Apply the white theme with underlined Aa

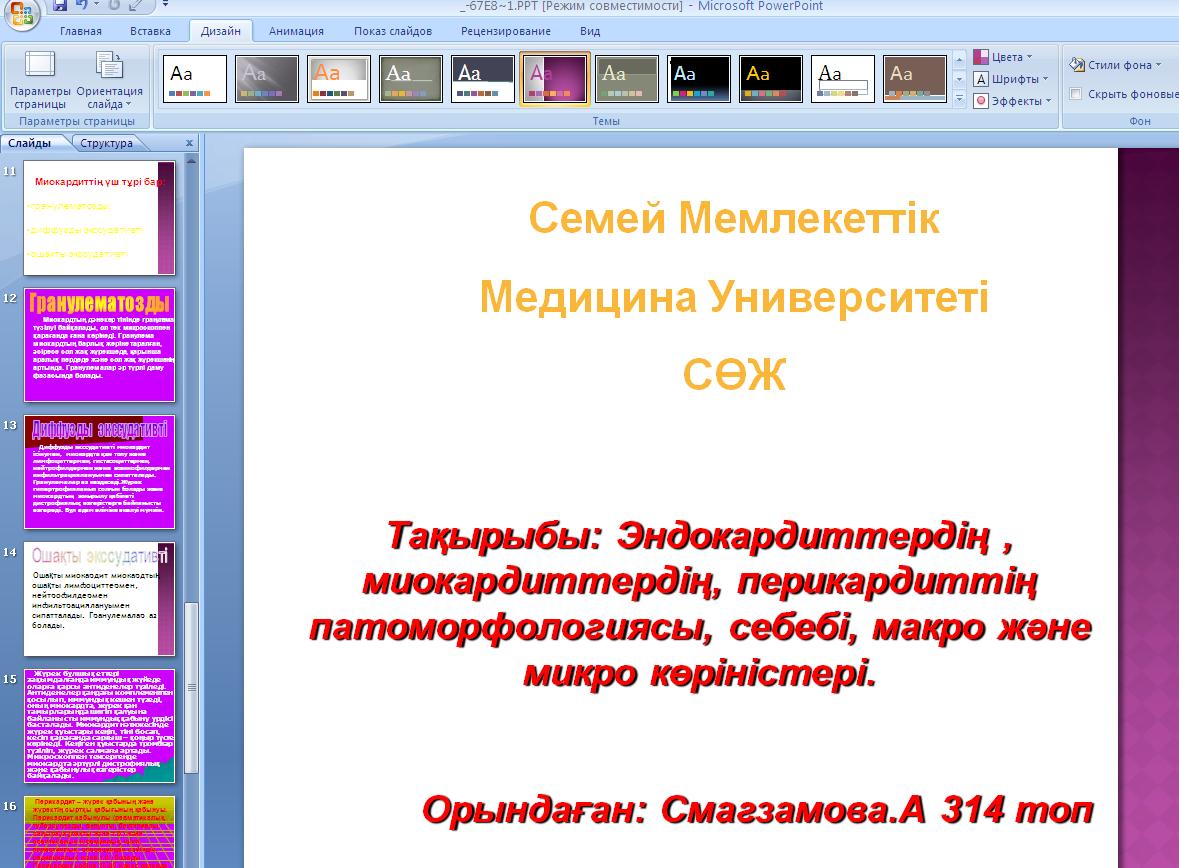pos(843,78)
